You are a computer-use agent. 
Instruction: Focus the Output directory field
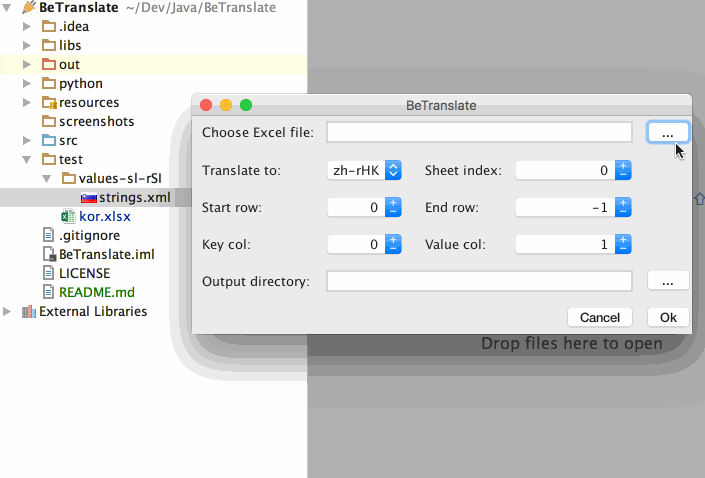coord(479,281)
